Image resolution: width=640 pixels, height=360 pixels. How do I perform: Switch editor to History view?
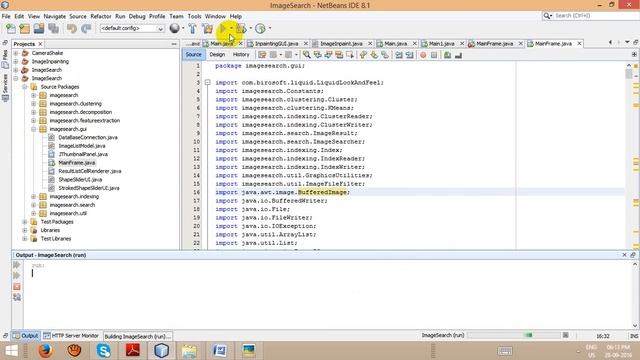pos(241,54)
